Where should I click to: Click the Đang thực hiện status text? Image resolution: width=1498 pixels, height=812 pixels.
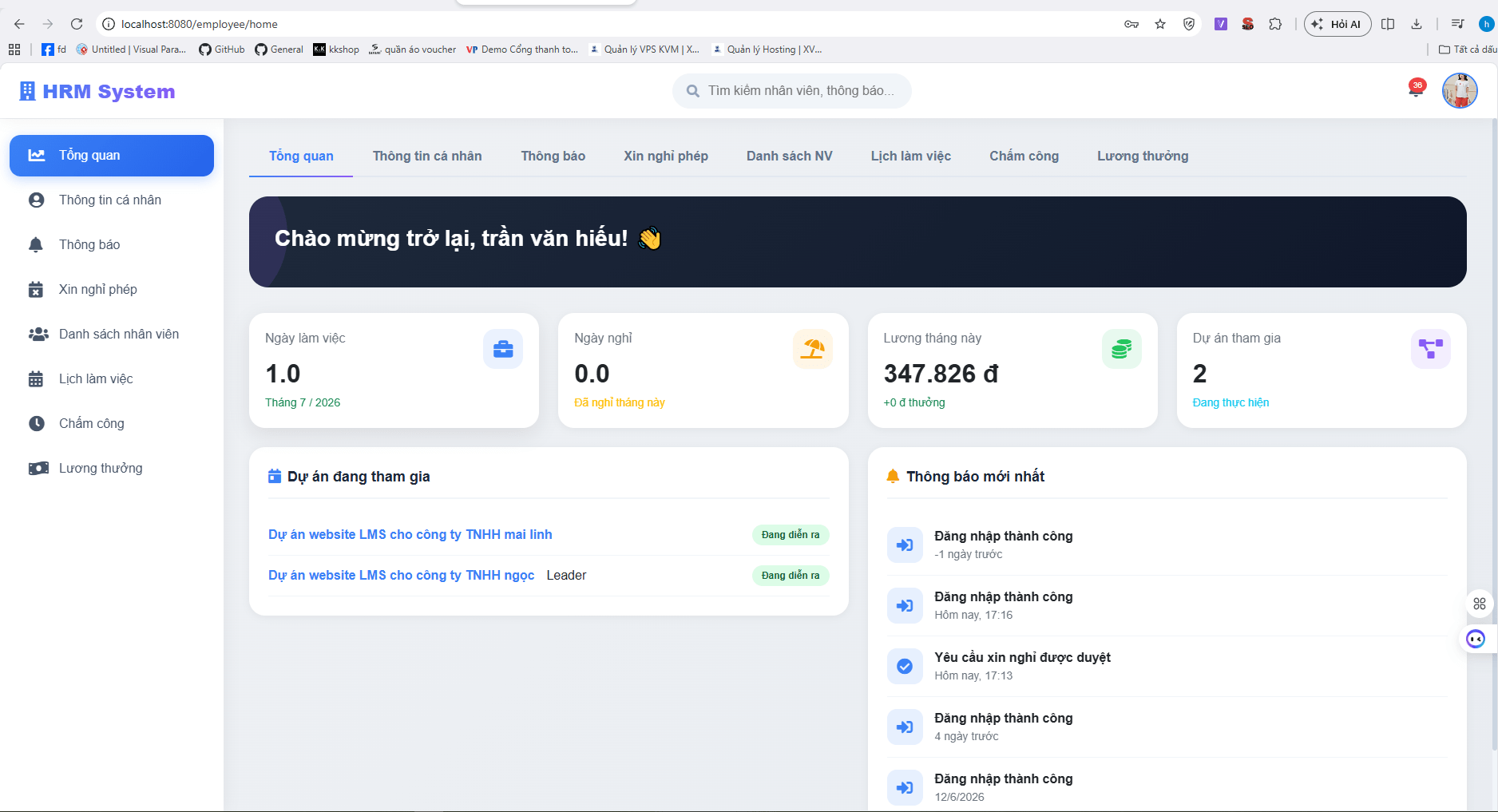click(1230, 402)
